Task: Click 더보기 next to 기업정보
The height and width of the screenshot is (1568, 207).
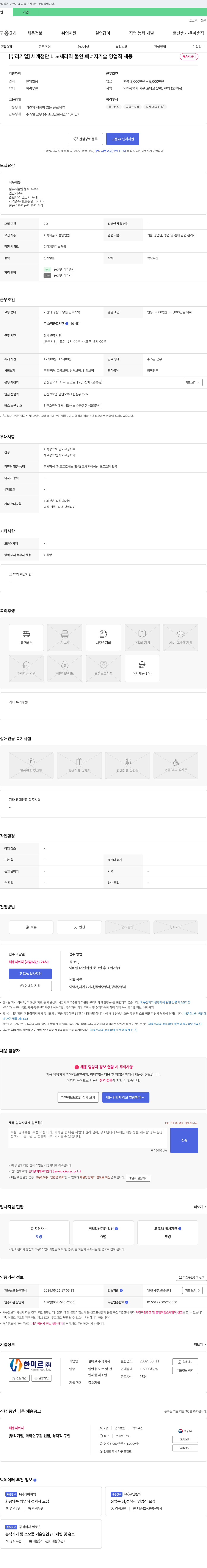Action: point(200,1345)
